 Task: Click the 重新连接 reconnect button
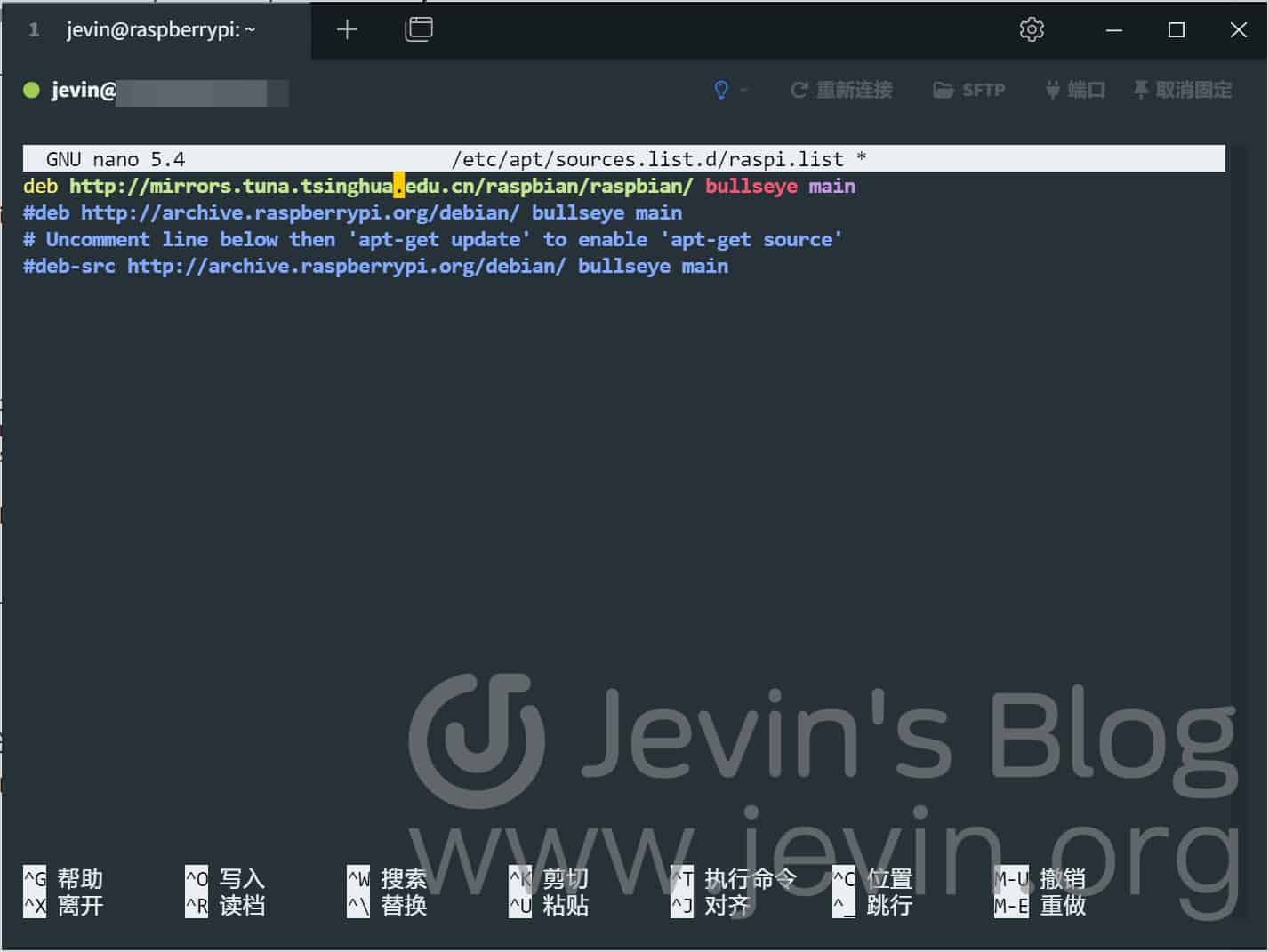click(841, 90)
